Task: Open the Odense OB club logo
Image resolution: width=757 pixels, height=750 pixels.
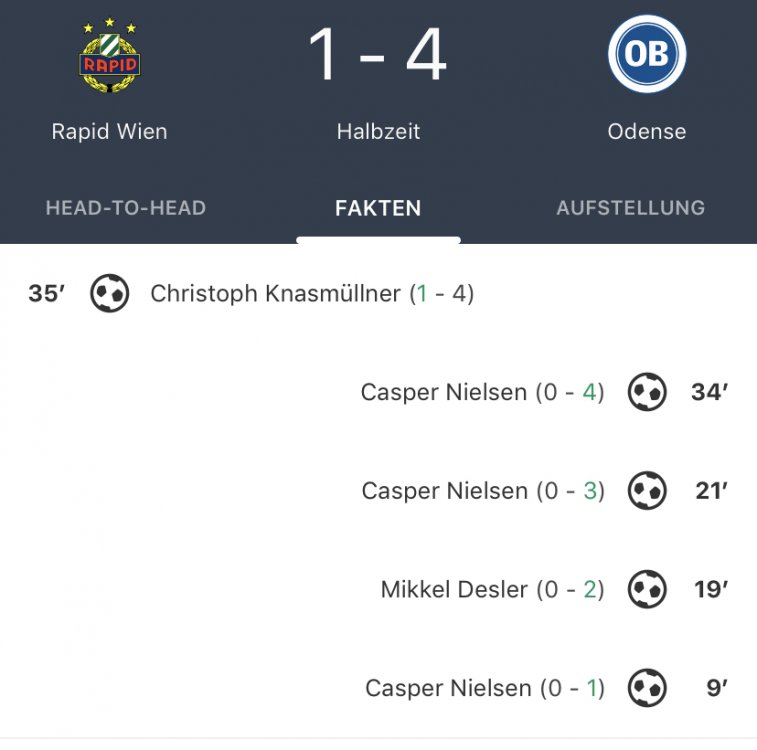Action: click(x=646, y=54)
